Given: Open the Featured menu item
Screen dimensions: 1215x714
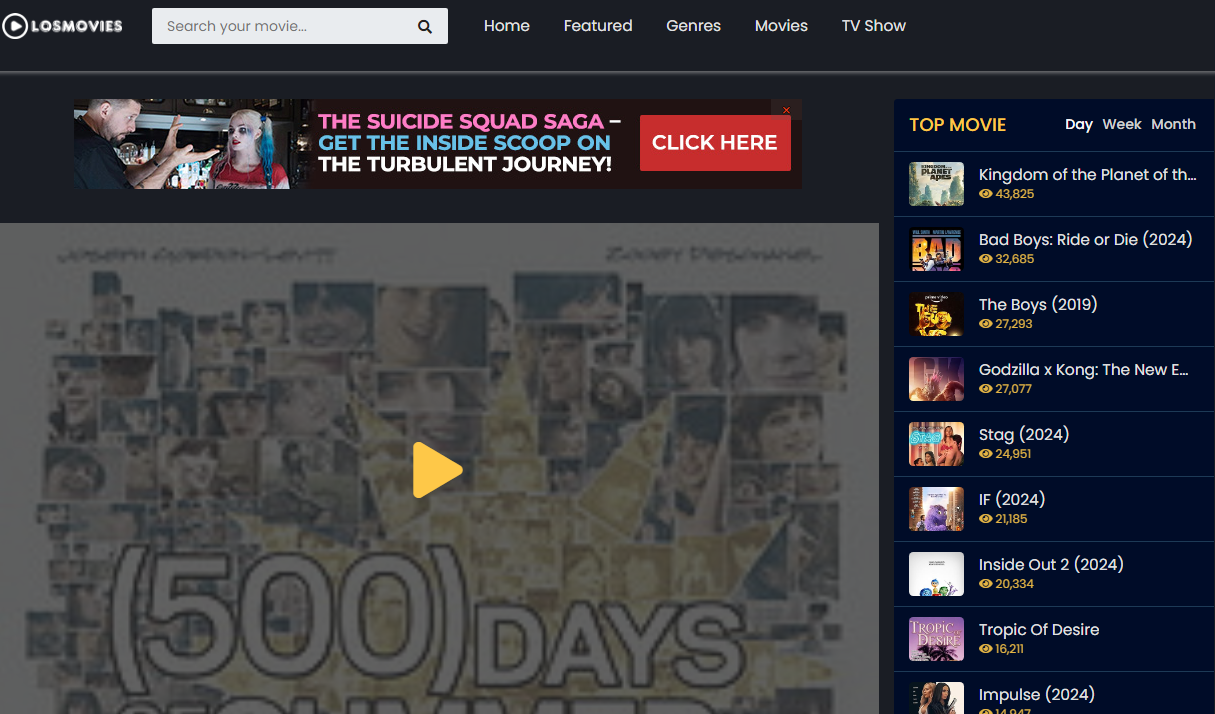Looking at the screenshot, I should (598, 26).
